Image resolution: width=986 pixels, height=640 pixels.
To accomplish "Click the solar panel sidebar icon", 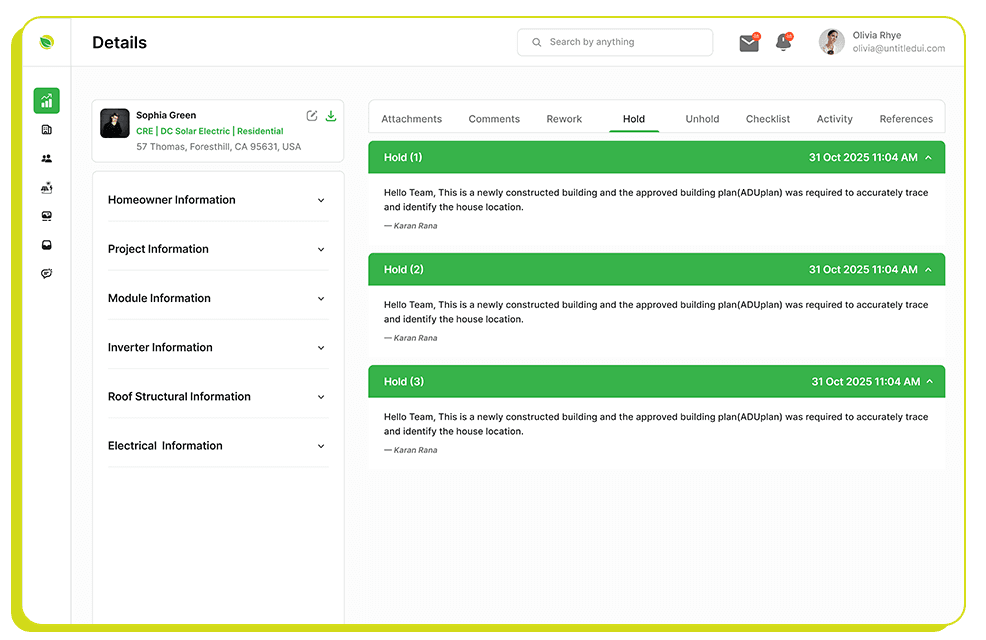I will point(46,187).
